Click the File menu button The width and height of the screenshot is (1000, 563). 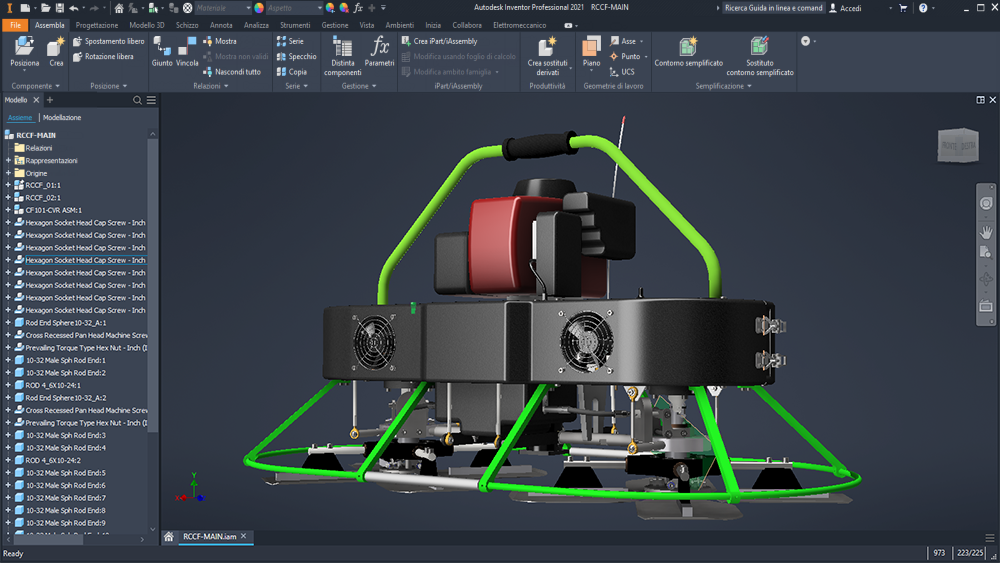[15, 25]
